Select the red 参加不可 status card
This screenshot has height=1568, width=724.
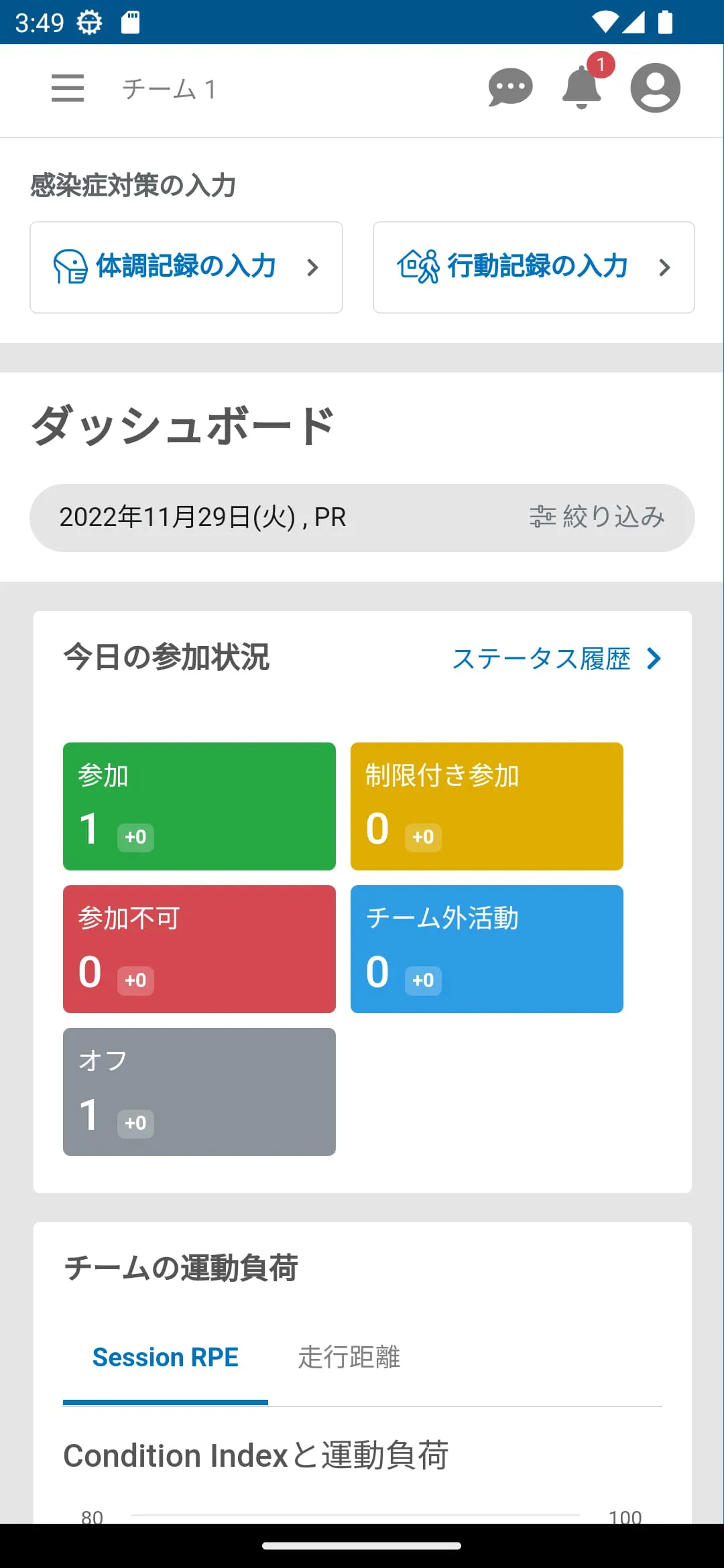coord(198,950)
